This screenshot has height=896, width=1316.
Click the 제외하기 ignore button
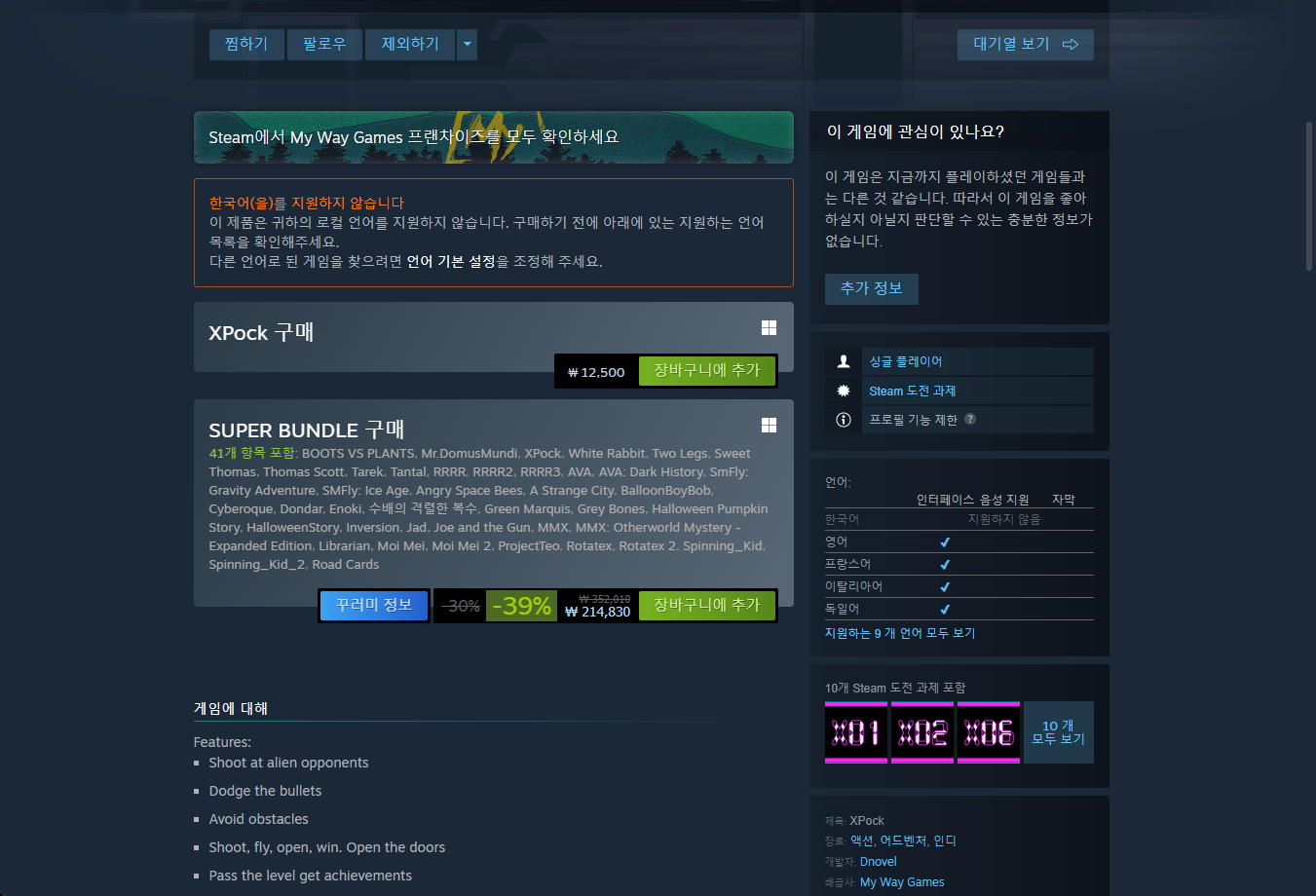(x=410, y=45)
